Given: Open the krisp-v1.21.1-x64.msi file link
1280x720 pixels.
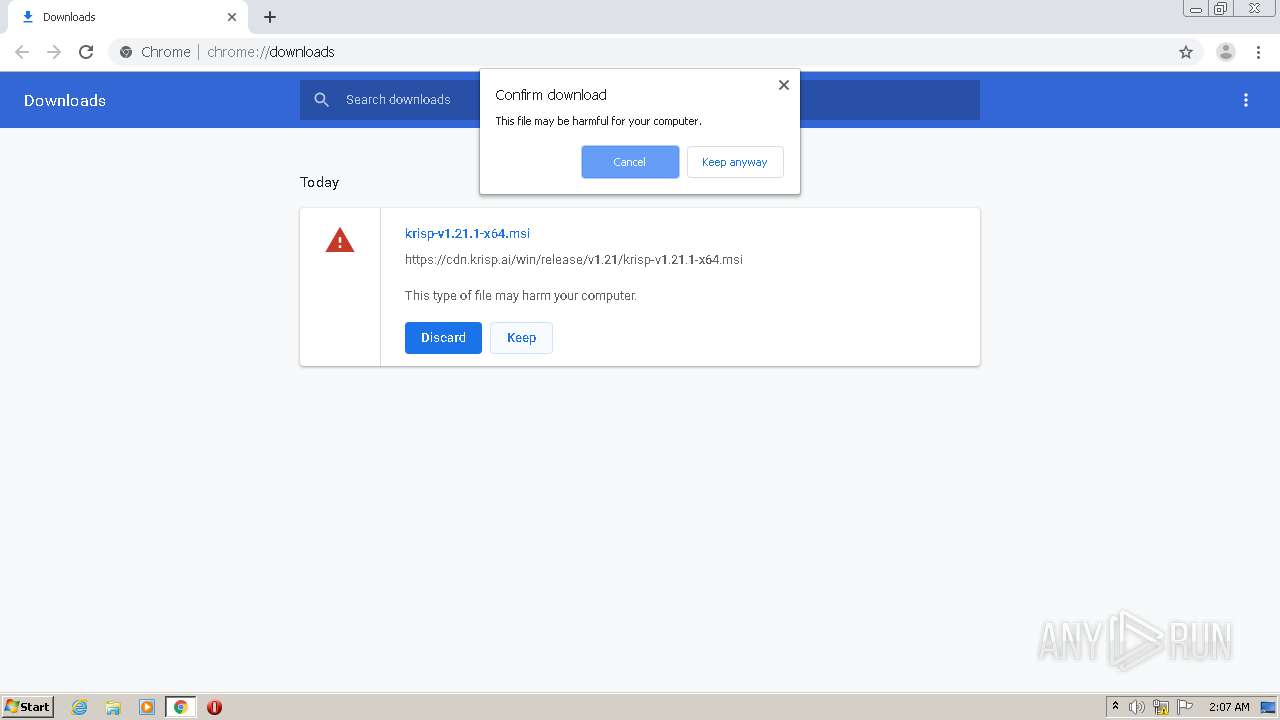Looking at the screenshot, I should pos(467,233).
